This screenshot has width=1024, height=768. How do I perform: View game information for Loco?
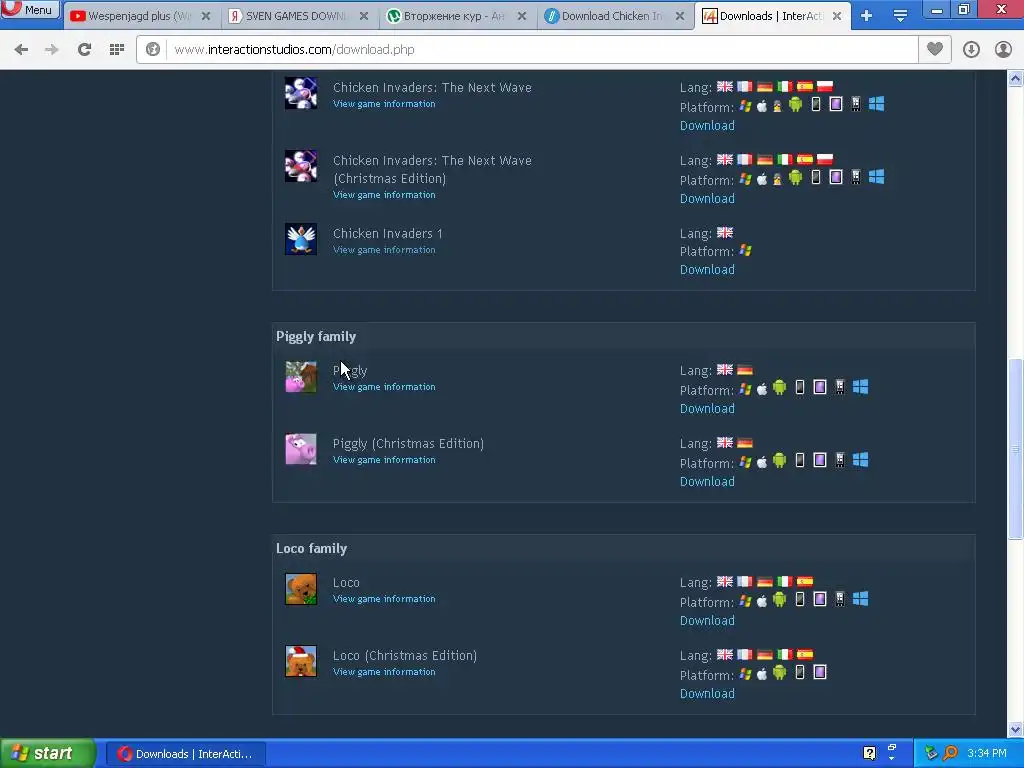384,600
